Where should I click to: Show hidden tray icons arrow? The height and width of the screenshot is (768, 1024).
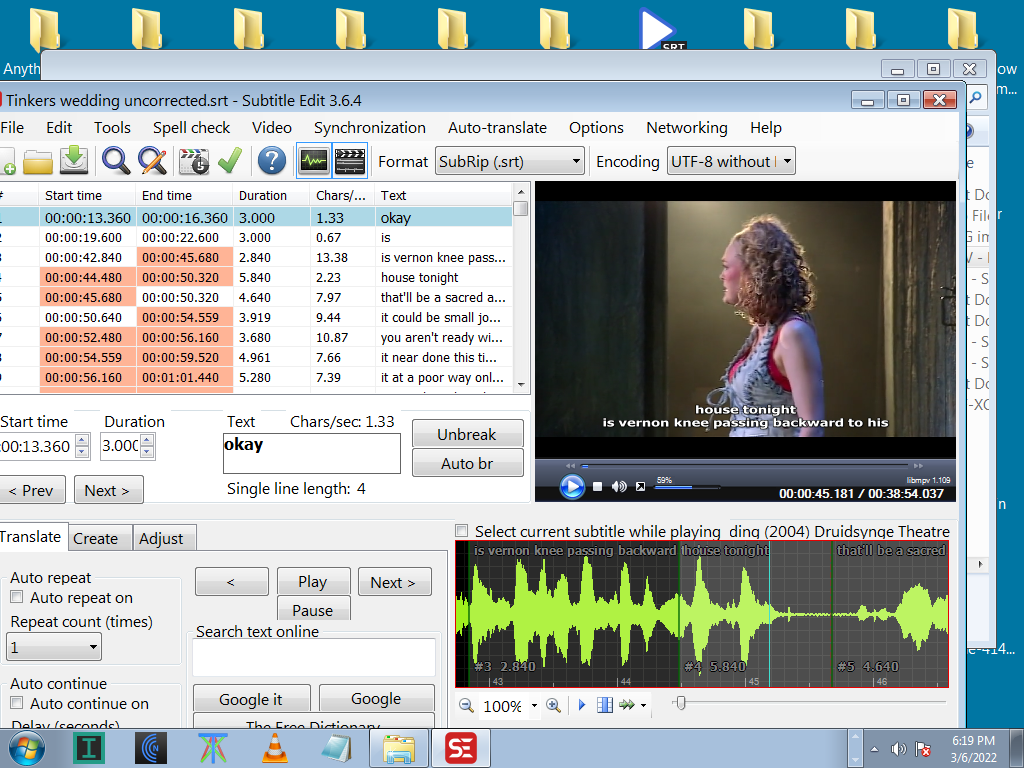(874, 749)
